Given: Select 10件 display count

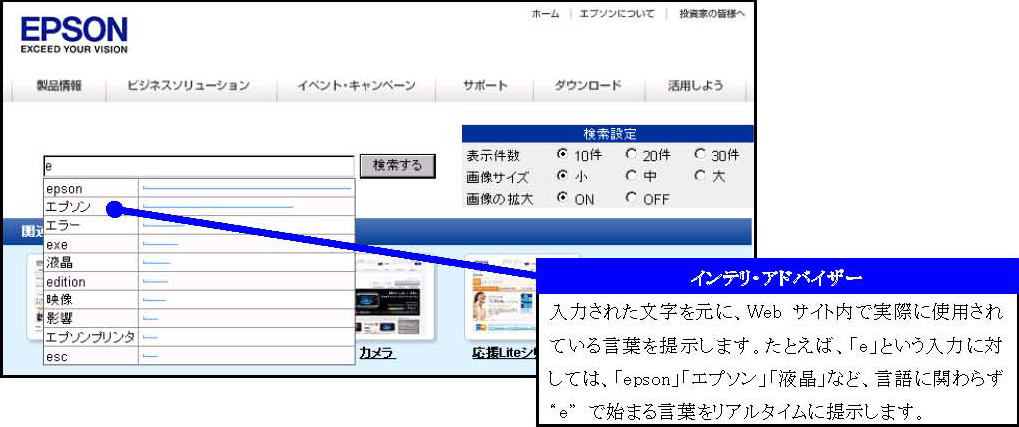Looking at the screenshot, I should pyautogui.click(x=563, y=155).
